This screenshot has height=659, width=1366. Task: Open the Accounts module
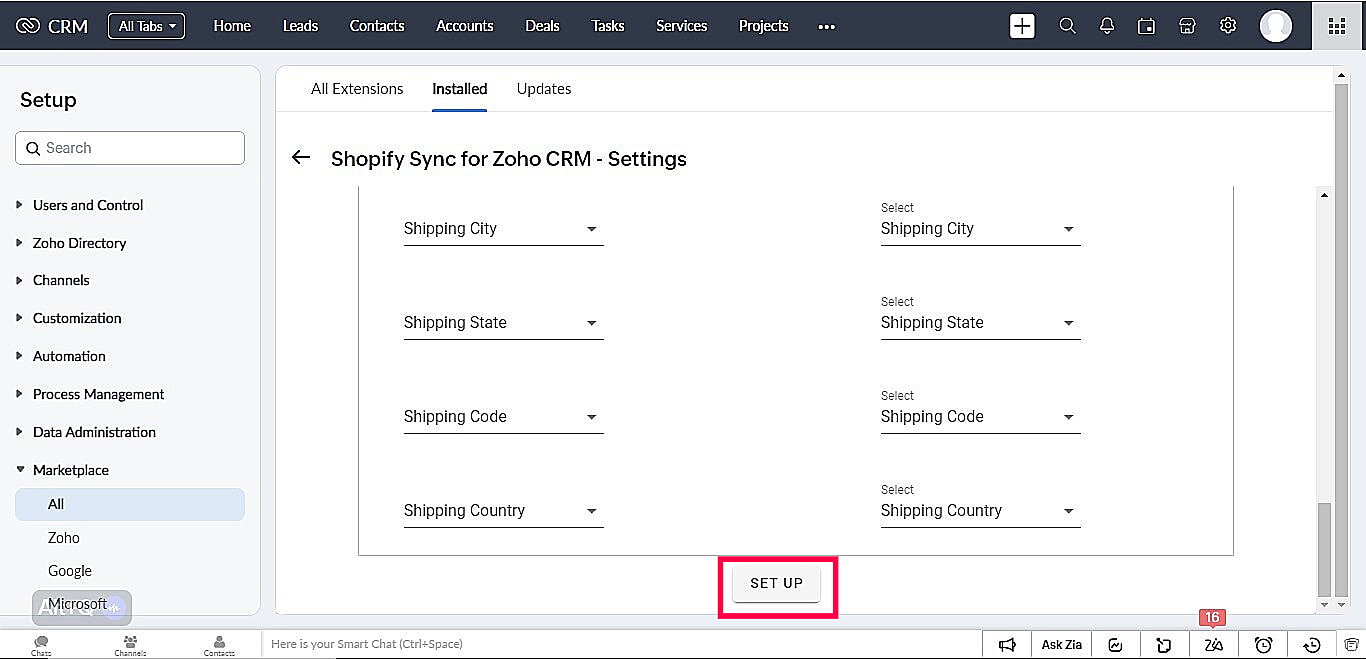[465, 26]
